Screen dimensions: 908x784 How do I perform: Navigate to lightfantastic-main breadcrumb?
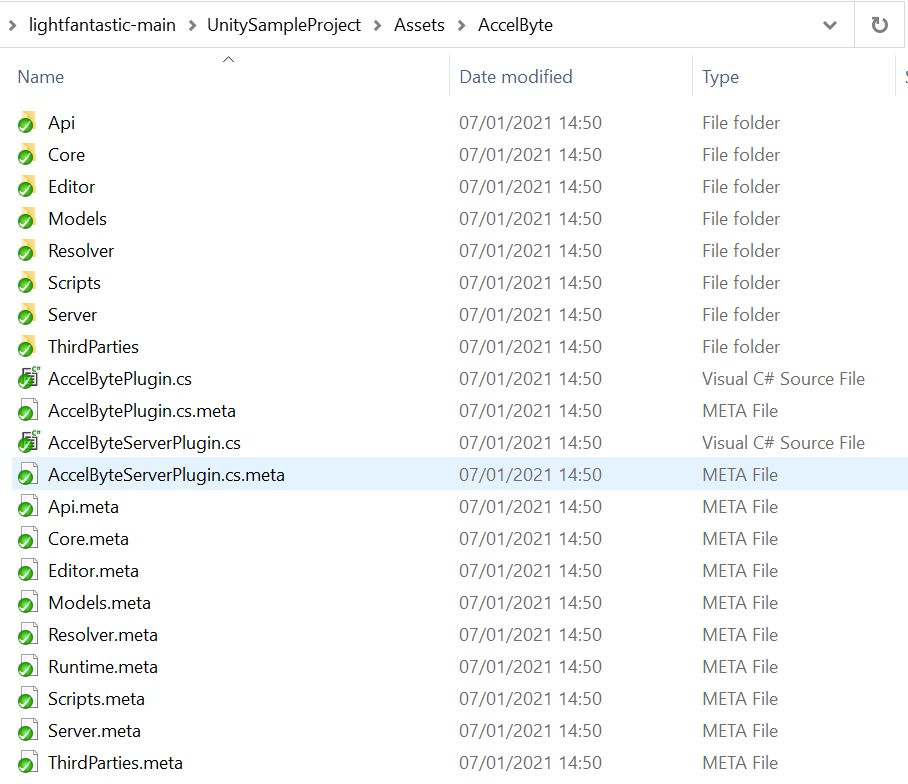tap(102, 25)
